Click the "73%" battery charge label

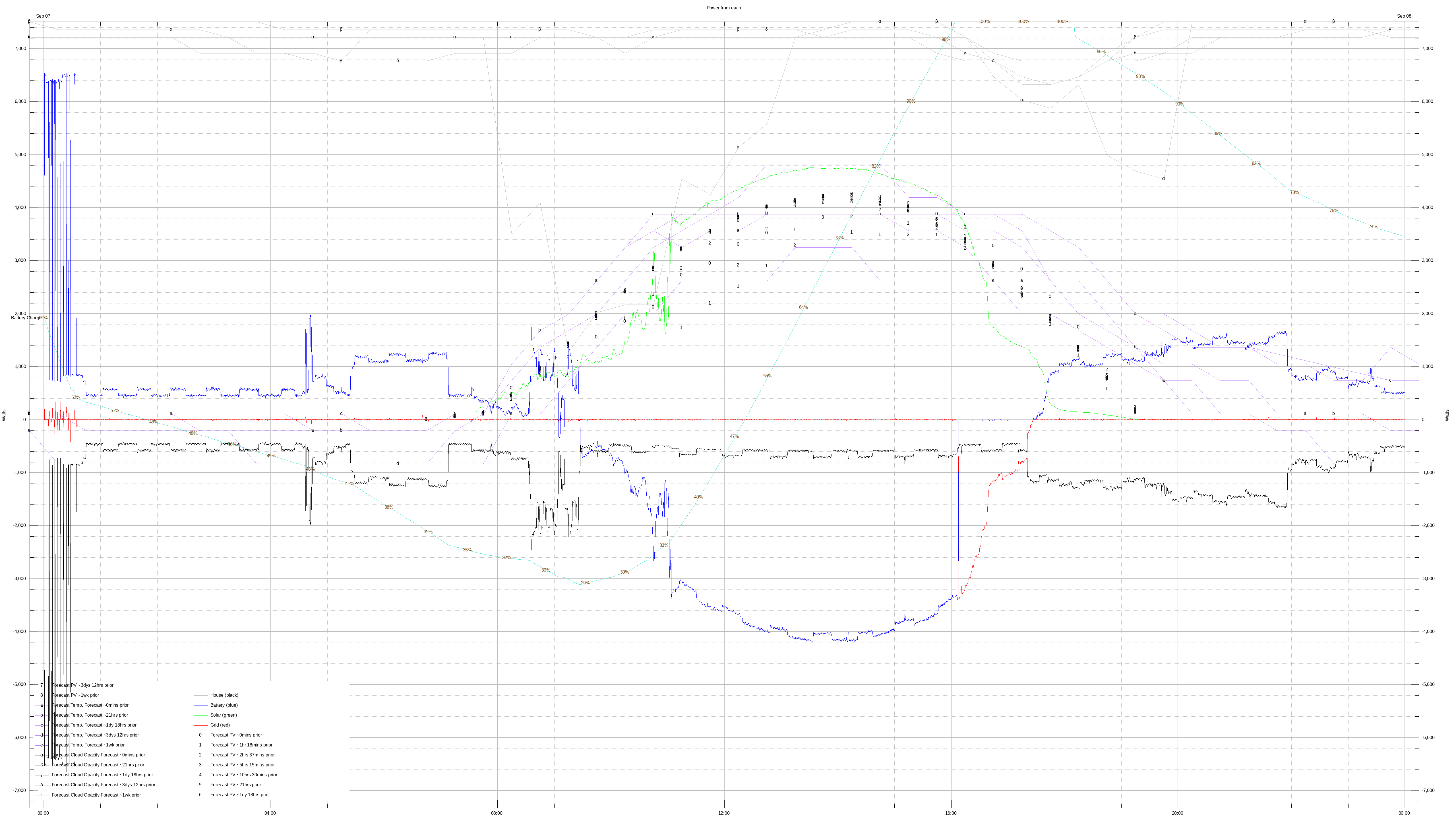click(x=839, y=238)
